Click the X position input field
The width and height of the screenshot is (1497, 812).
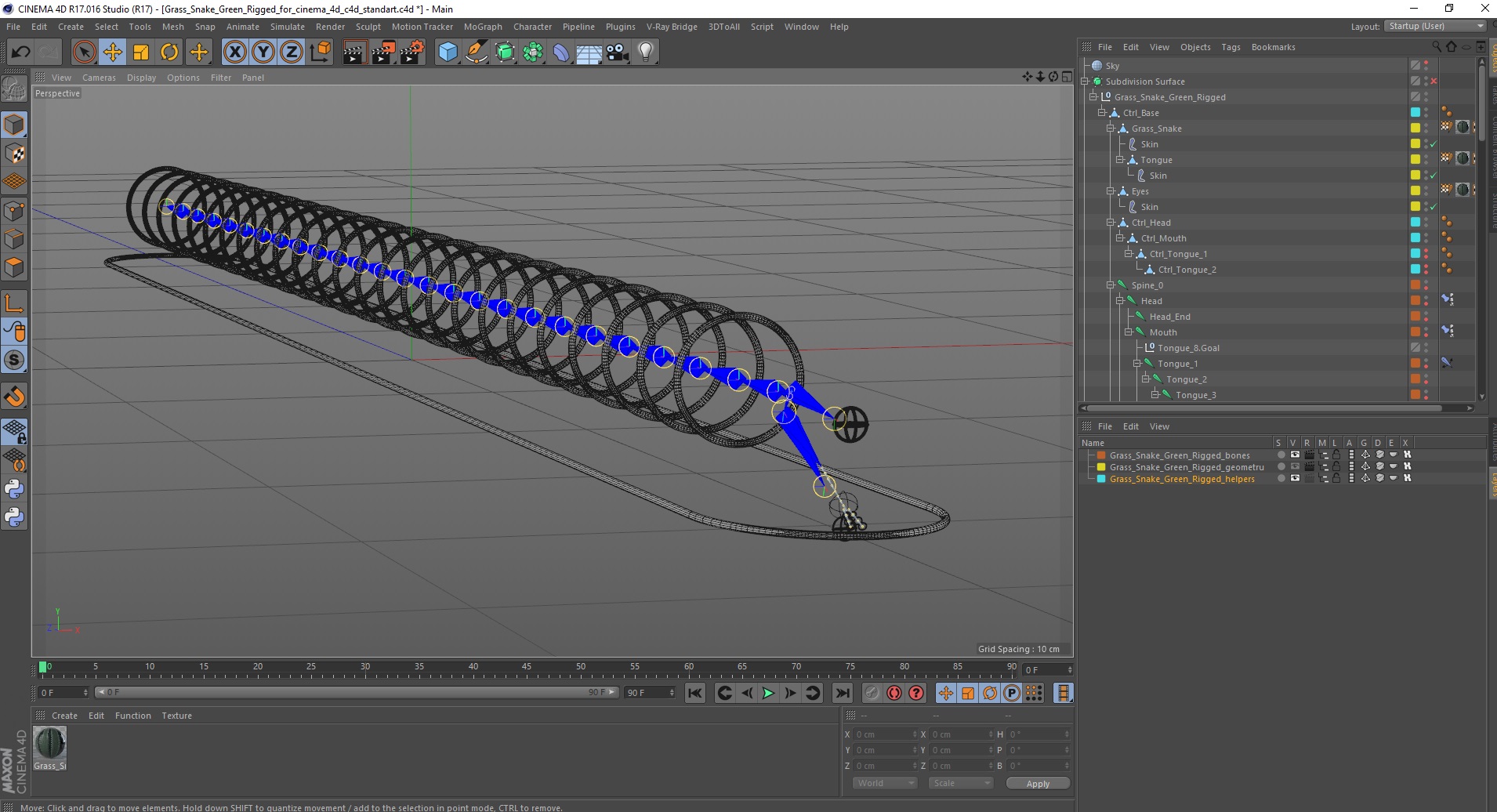pyautogui.click(x=886, y=734)
